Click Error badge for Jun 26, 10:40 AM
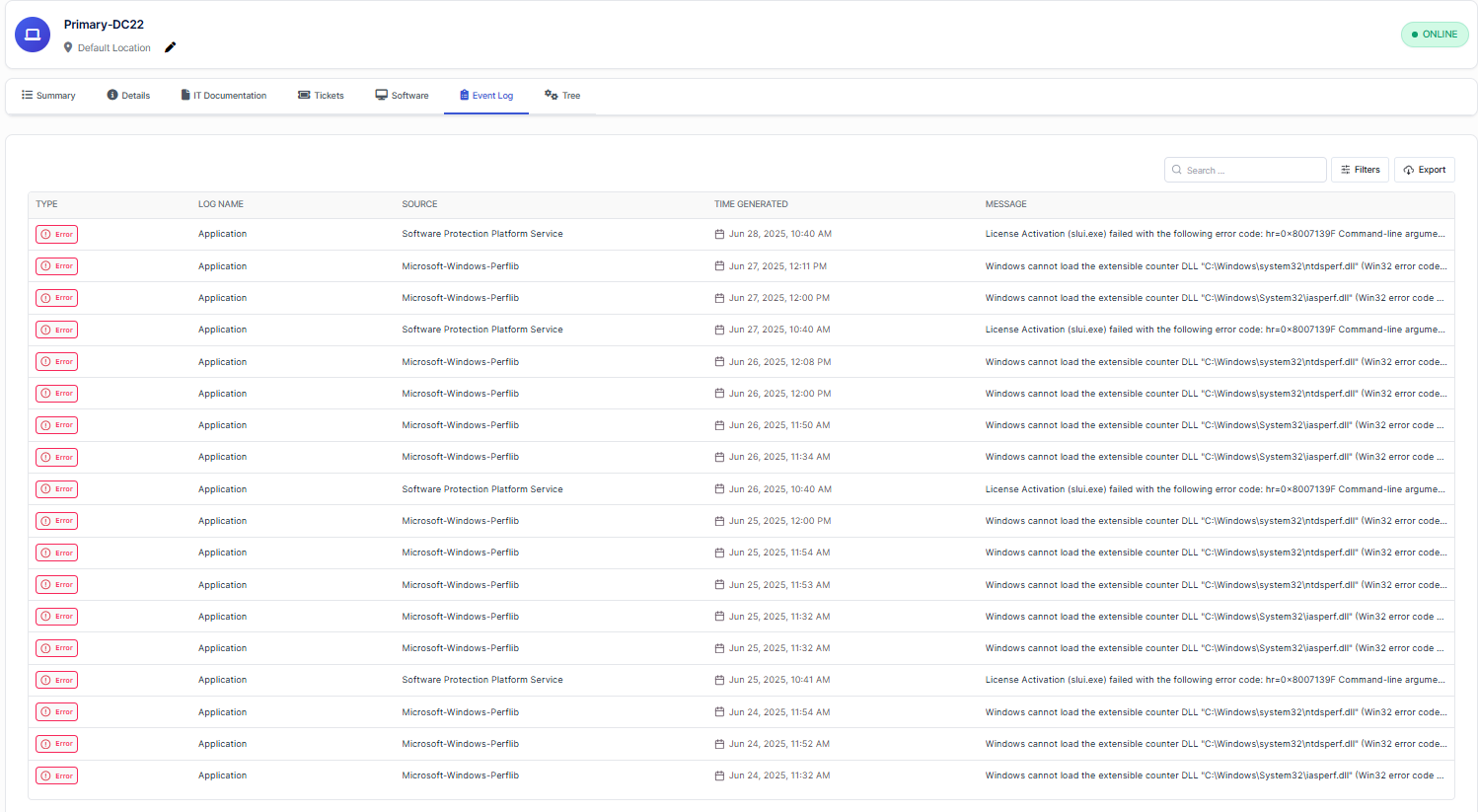Image resolution: width=1478 pixels, height=812 pixels. tap(56, 489)
